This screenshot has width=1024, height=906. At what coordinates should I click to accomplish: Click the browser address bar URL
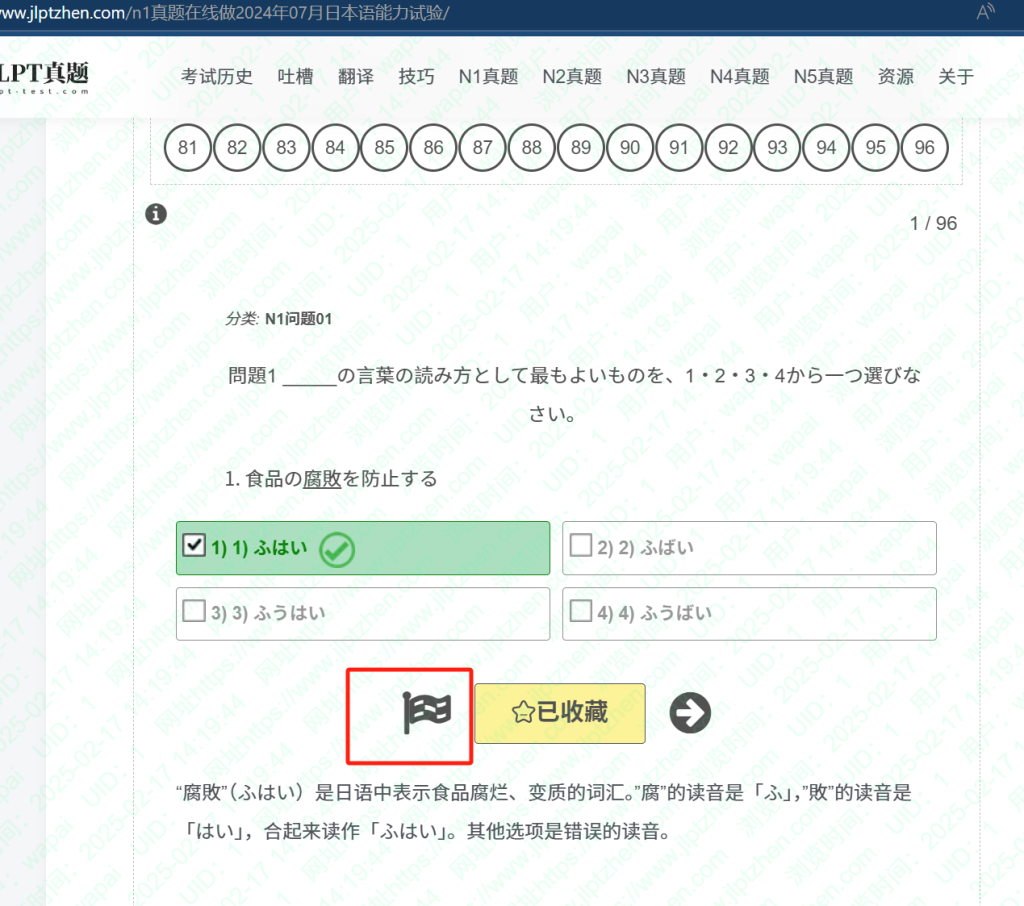pos(225,13)
